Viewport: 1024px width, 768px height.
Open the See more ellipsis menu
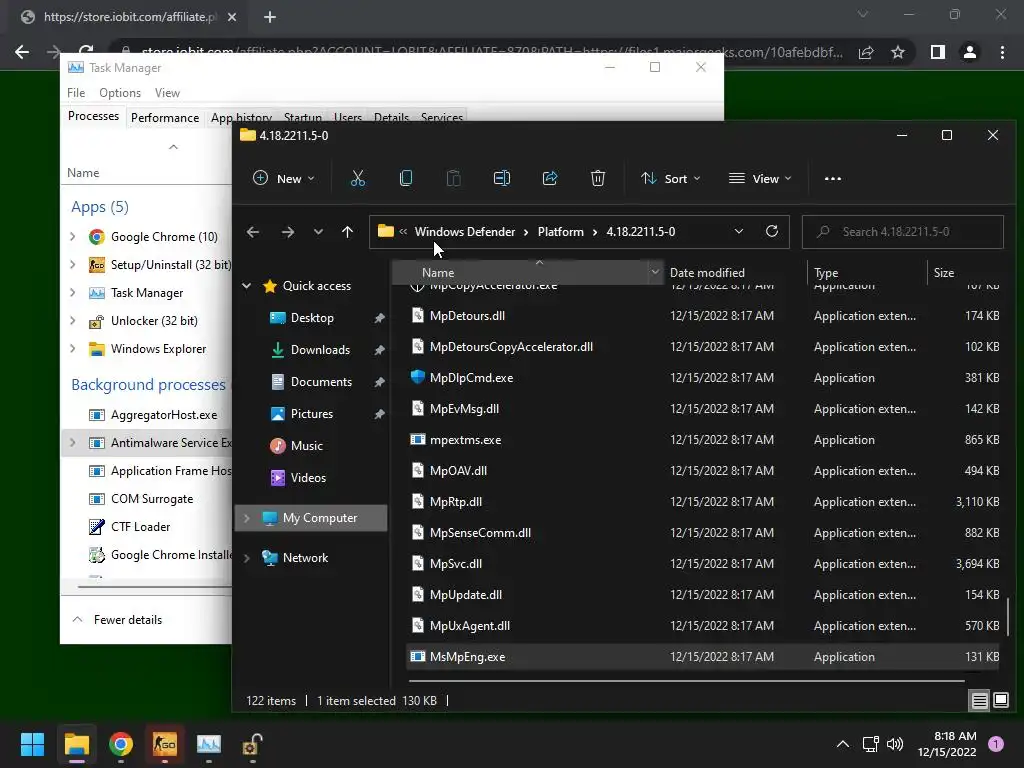click(x=833, y=178)
